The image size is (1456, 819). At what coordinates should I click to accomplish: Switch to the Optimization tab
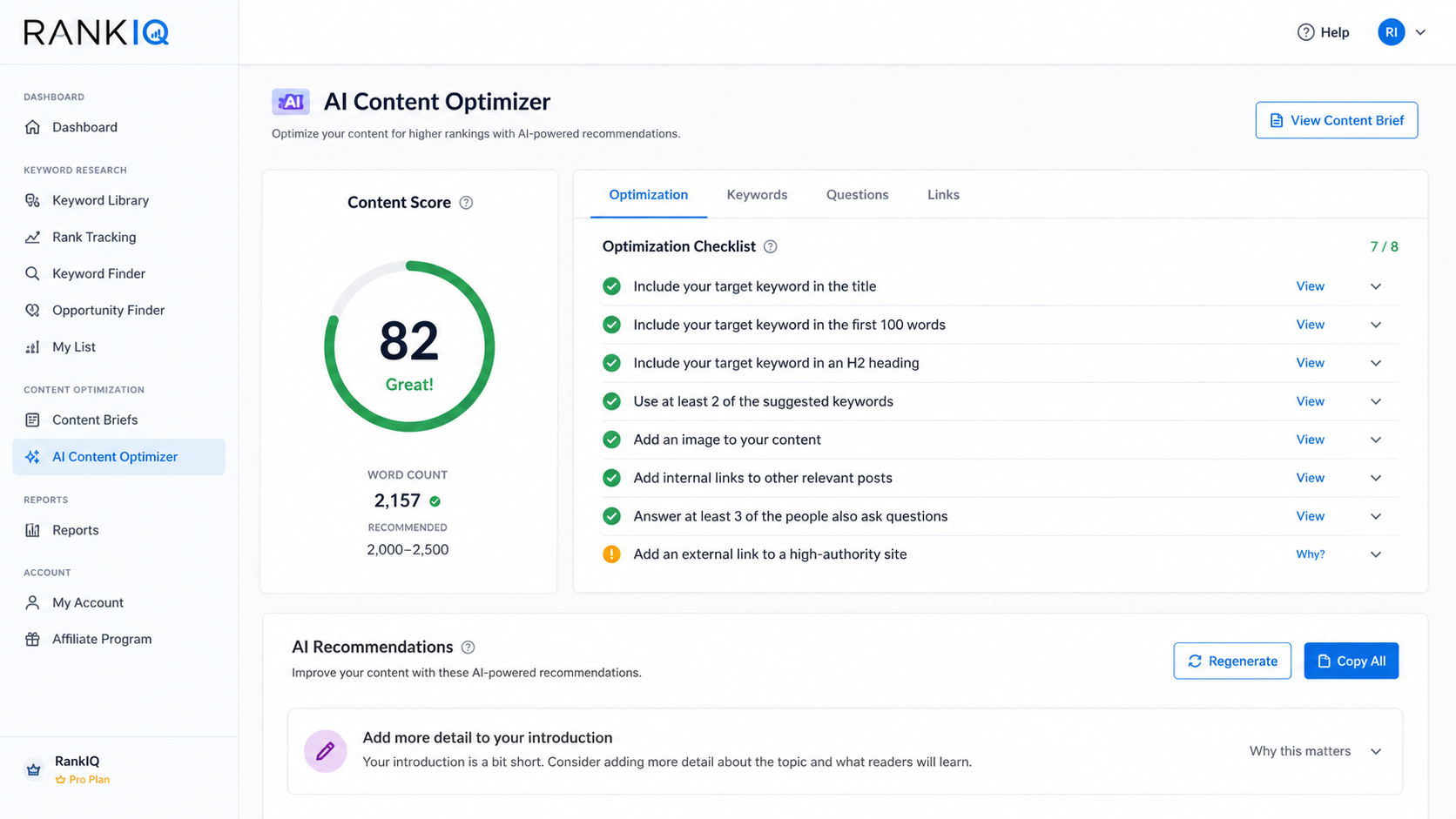pyautogui.click(x=648, y=195)
